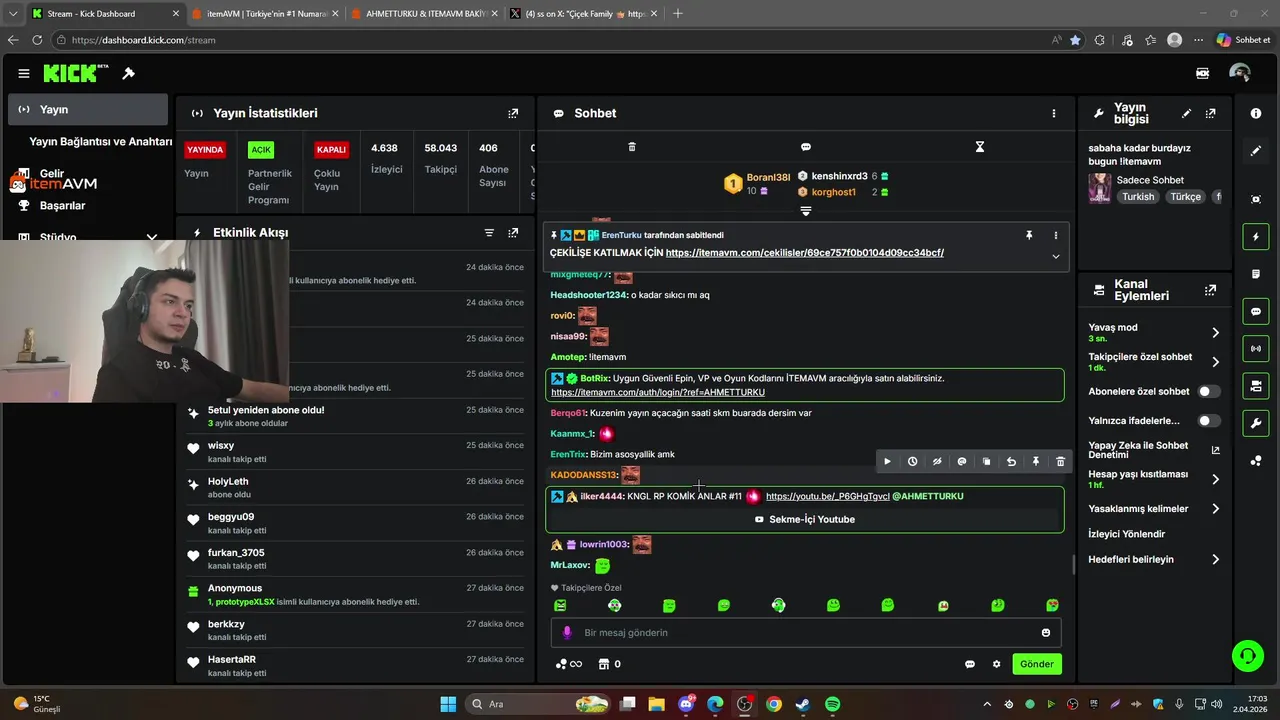Open Etkinlik Akışı filter icon
Image resolution: width=1280 pixels, height=720 pixels.
489,233
